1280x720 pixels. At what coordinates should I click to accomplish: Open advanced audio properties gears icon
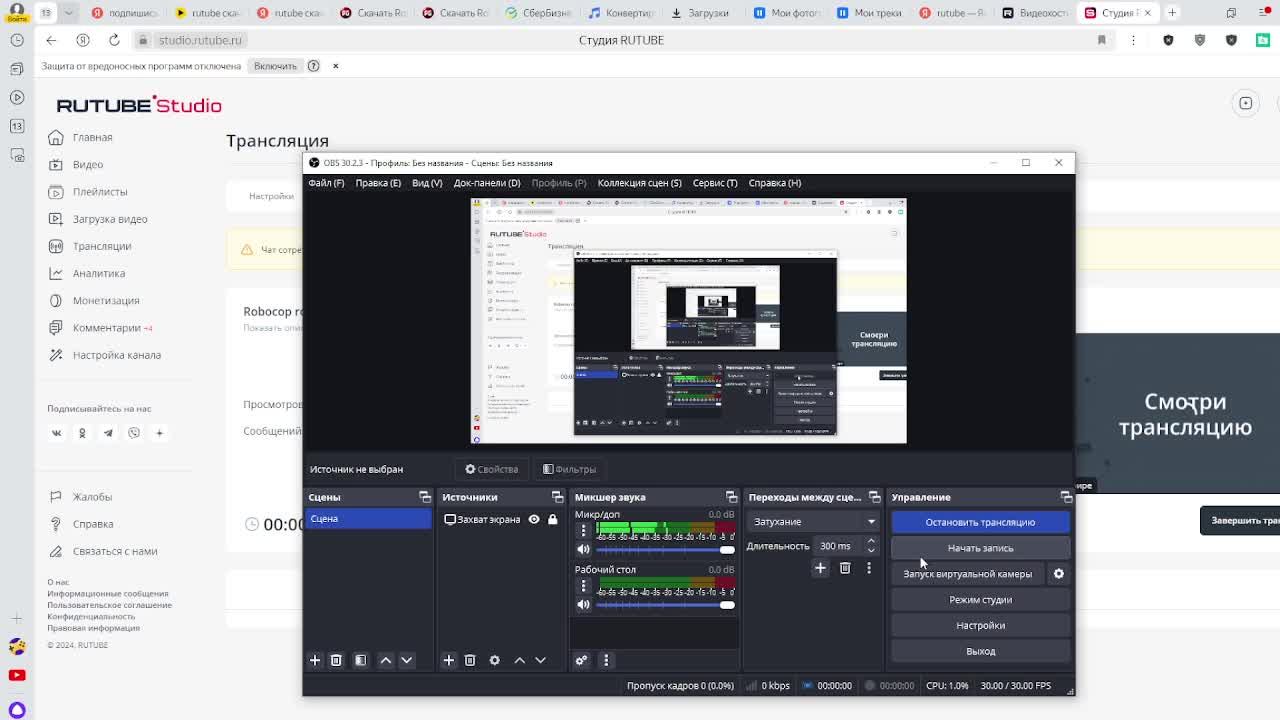point(581,660)
